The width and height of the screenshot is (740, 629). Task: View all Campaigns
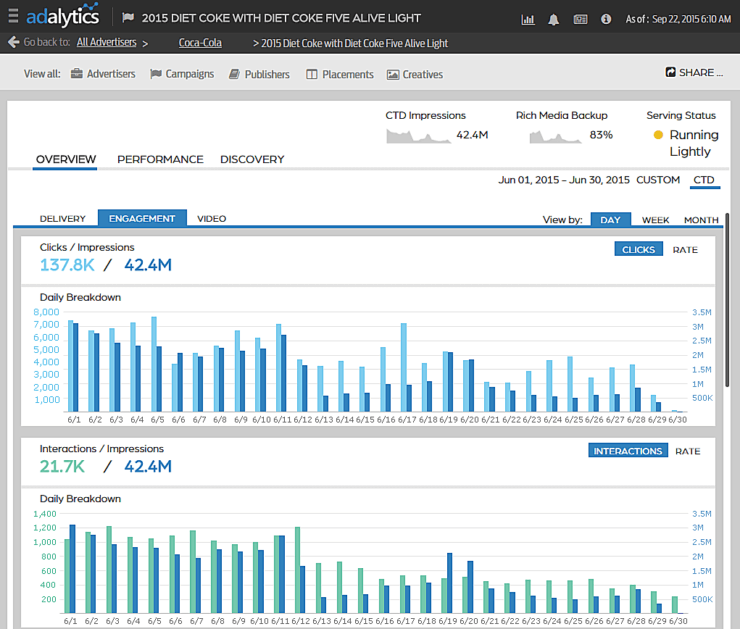tap(182, 74)
